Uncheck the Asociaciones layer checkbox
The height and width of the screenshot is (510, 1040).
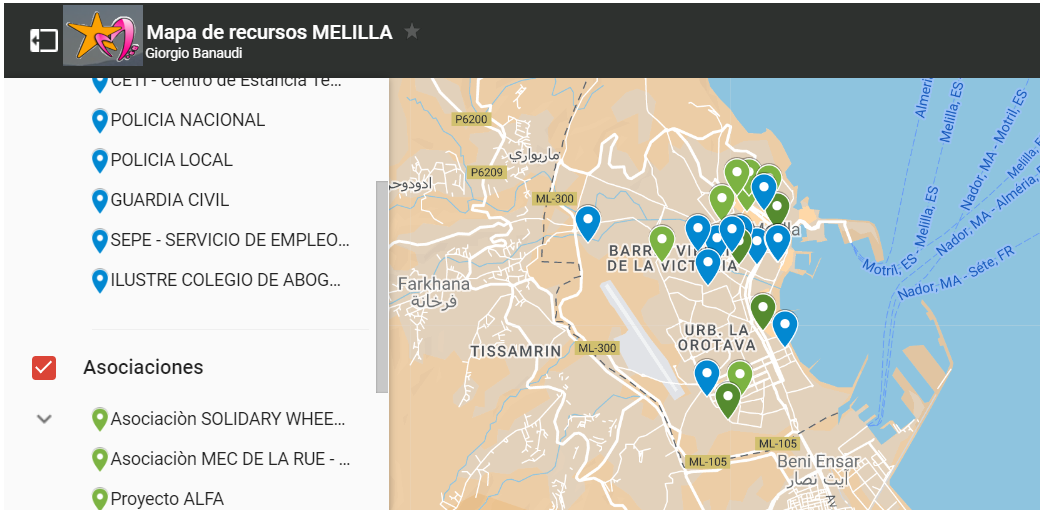coord(44,367)
